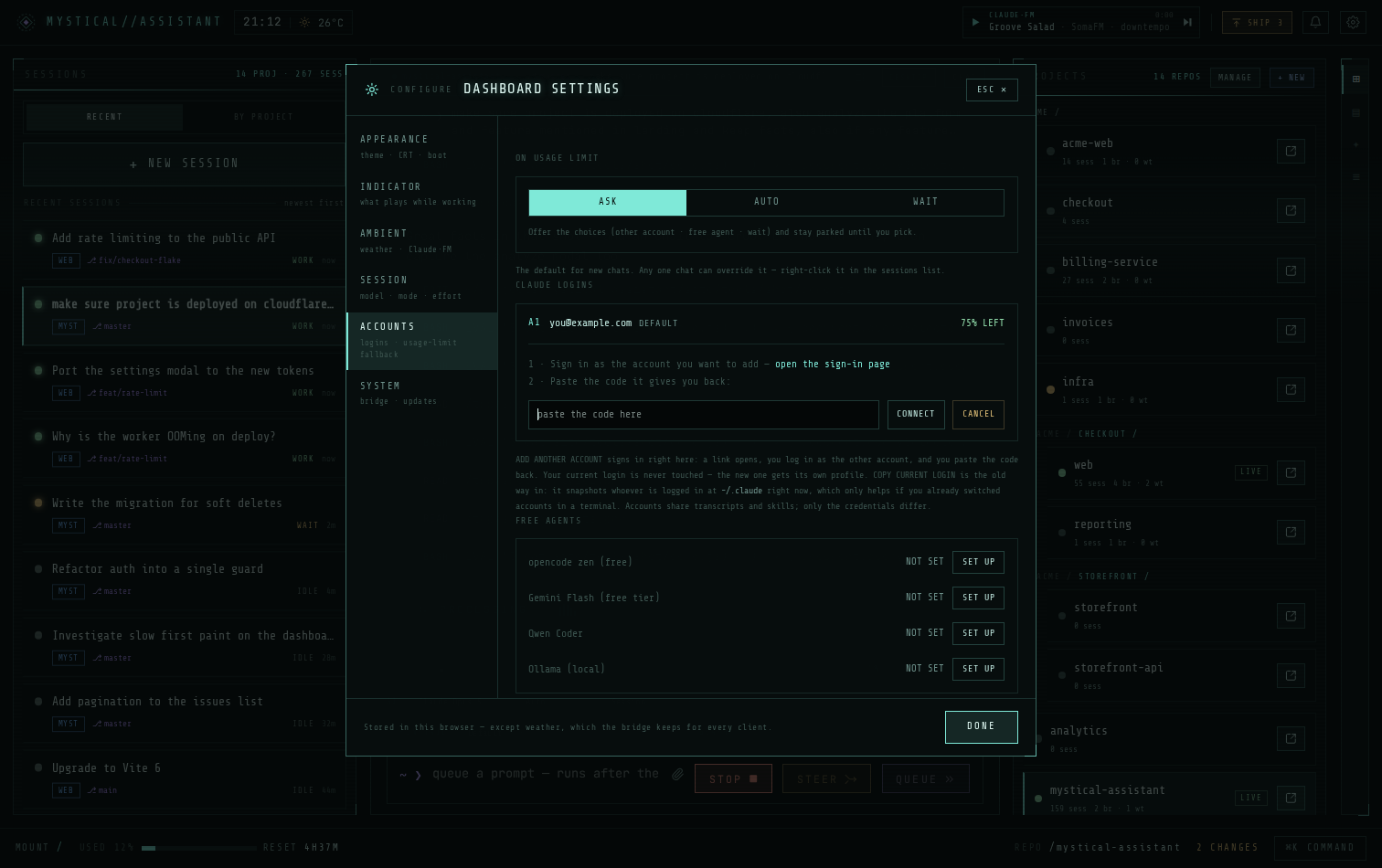Click the paste the code here field
The height and width of the screenshot is (868, 1382).
click(704, 415)
